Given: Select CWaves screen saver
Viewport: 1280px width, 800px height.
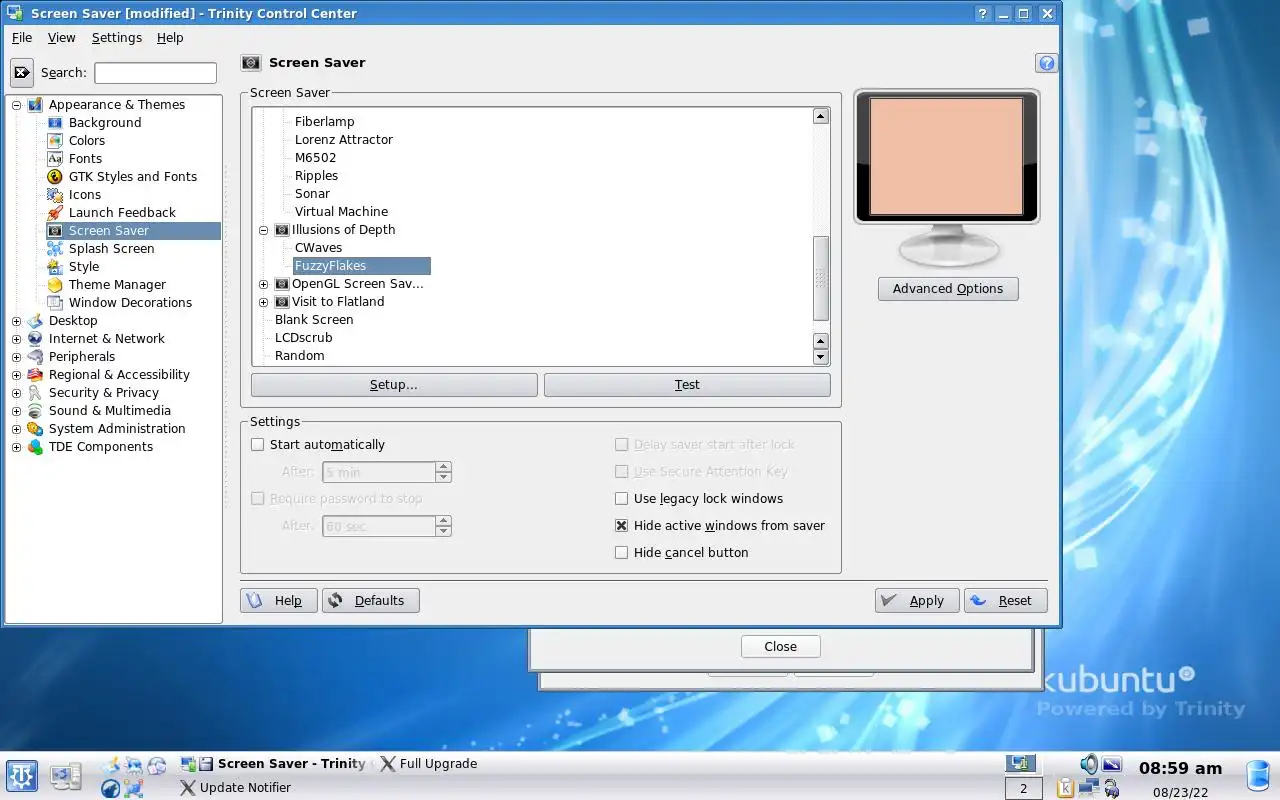Looking at the screenshot, I should 319,248.
